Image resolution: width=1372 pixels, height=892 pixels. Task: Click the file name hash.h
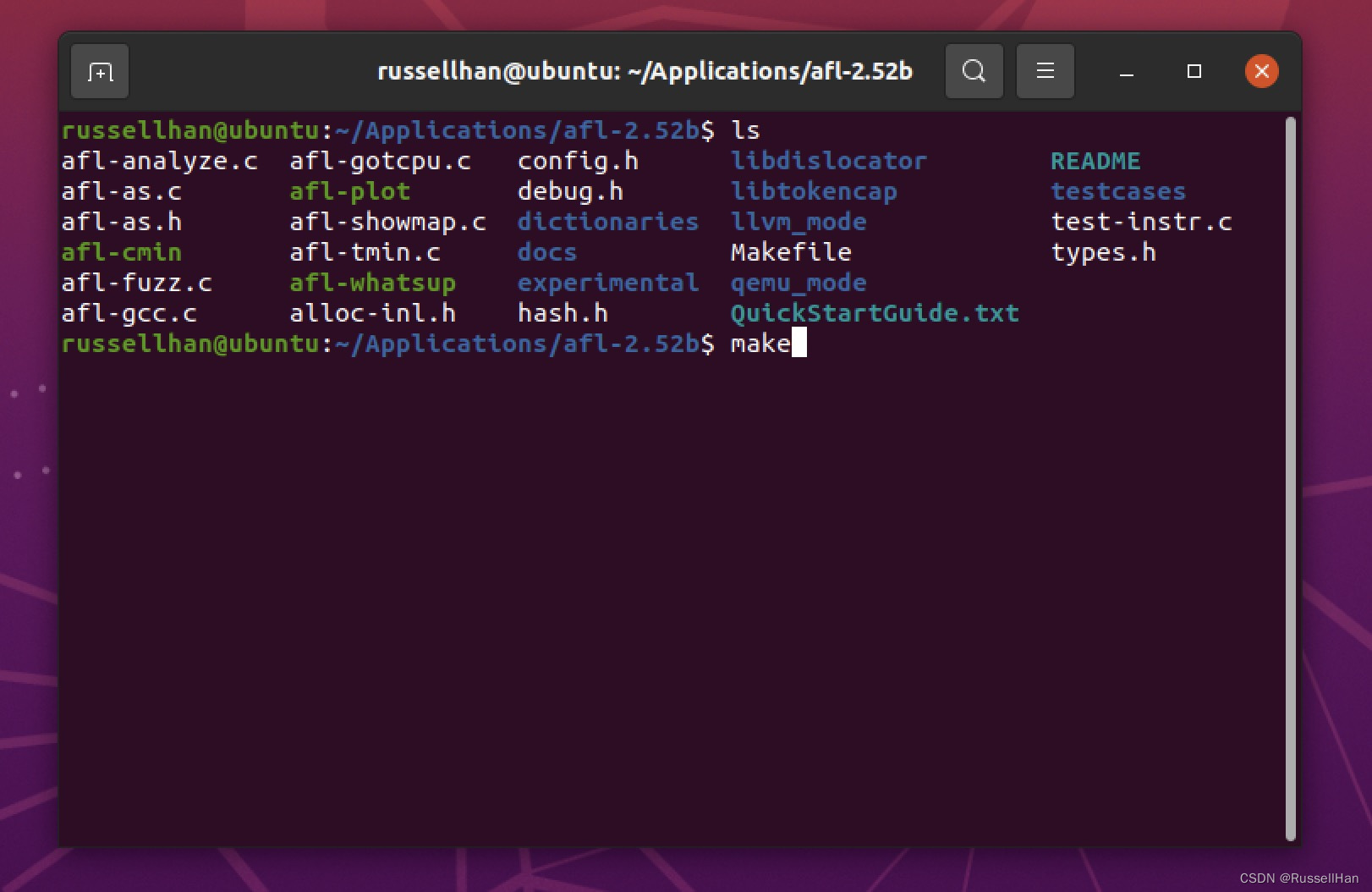click(x=563, y=314)
